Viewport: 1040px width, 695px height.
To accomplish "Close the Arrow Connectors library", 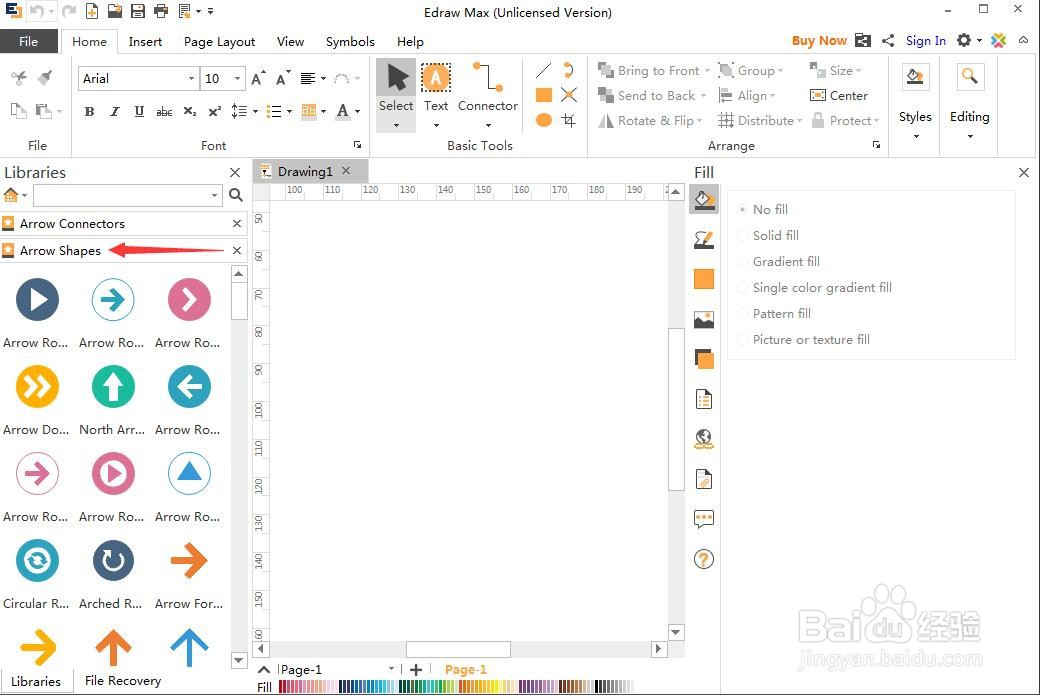I will point(237,223).
